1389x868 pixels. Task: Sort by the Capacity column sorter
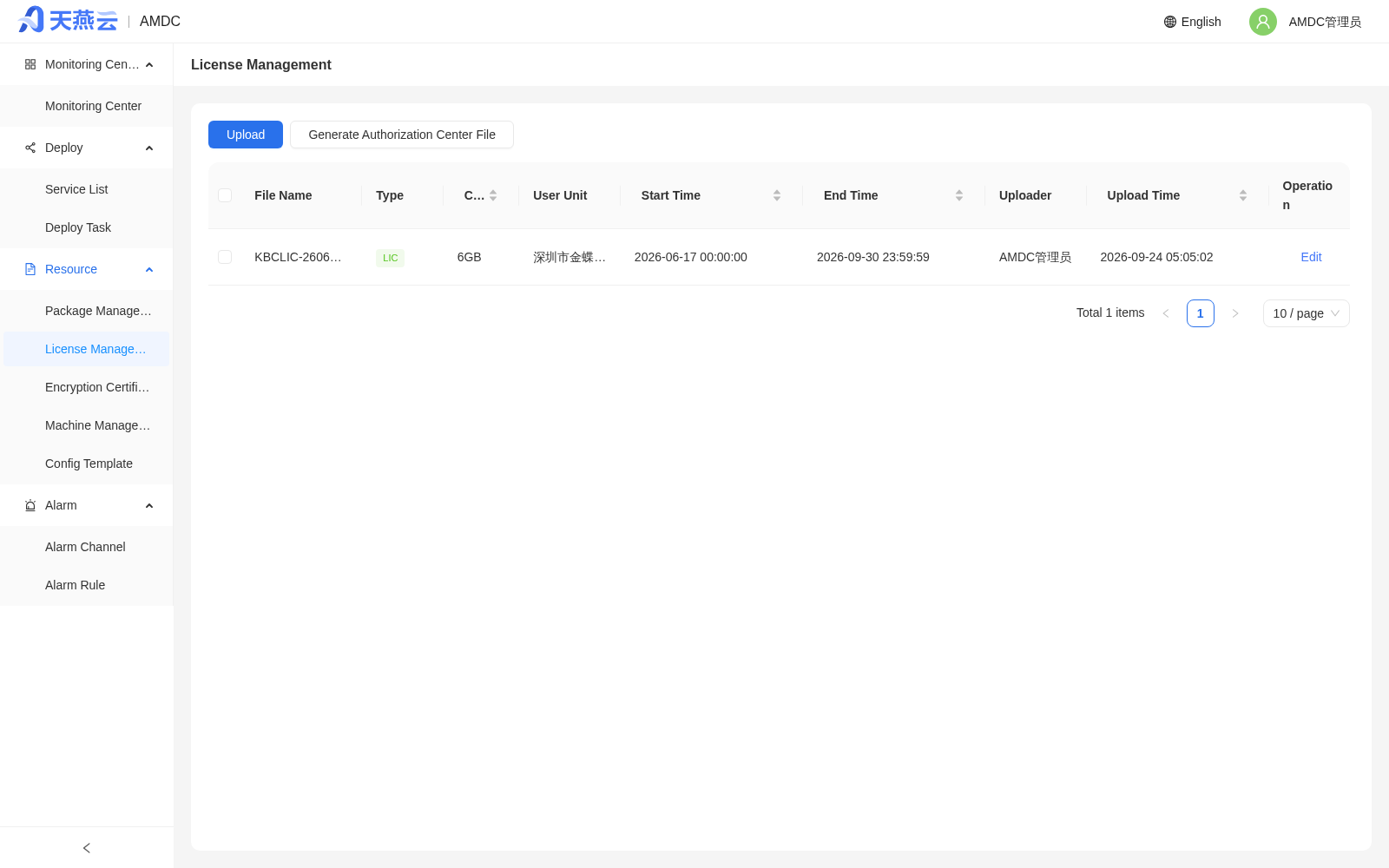click(x=493, y=195)
